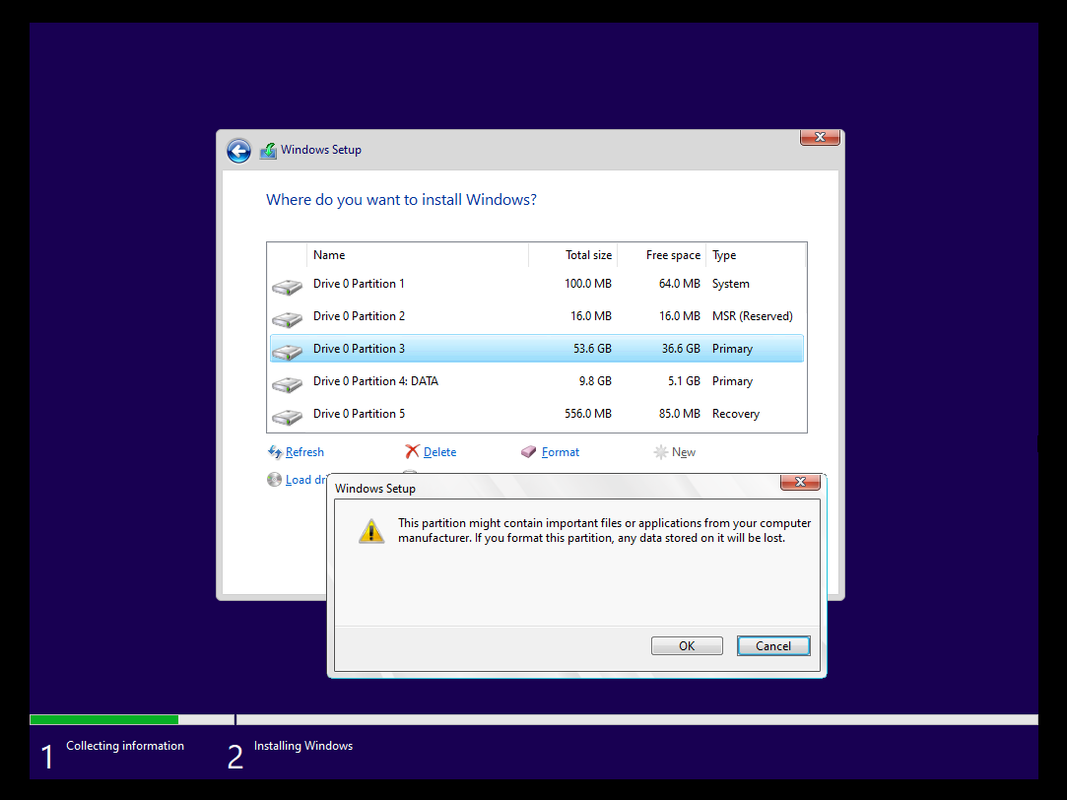Click the Refresh link
This screenshot has height=800, width=1067.
(x=304, y=452)
